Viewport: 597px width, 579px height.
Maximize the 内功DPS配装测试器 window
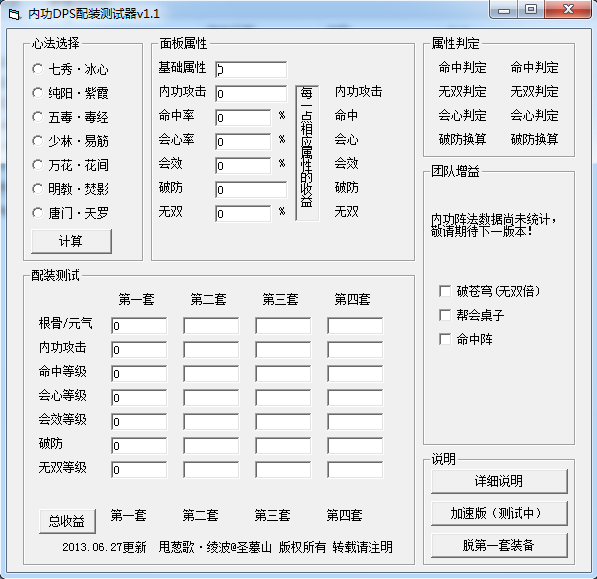(531, 10)
